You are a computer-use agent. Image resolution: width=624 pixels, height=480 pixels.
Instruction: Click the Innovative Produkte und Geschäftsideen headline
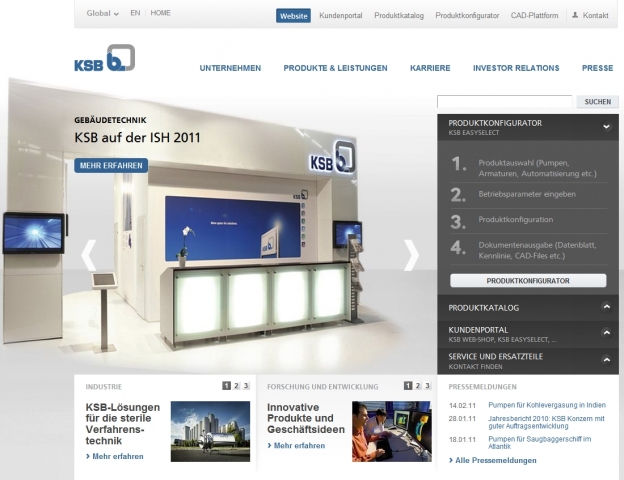[x=306, y=418]
